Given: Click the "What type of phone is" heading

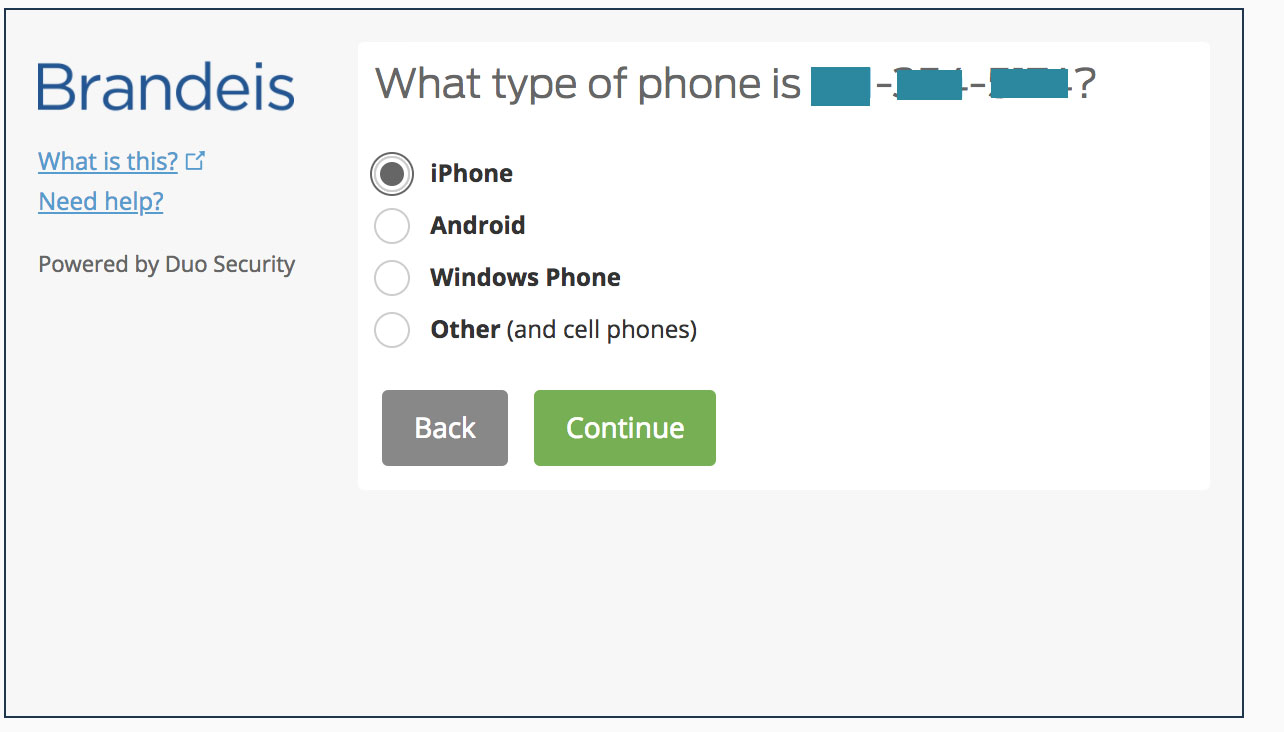Looking at the screenshot, I should click(588, 85).
